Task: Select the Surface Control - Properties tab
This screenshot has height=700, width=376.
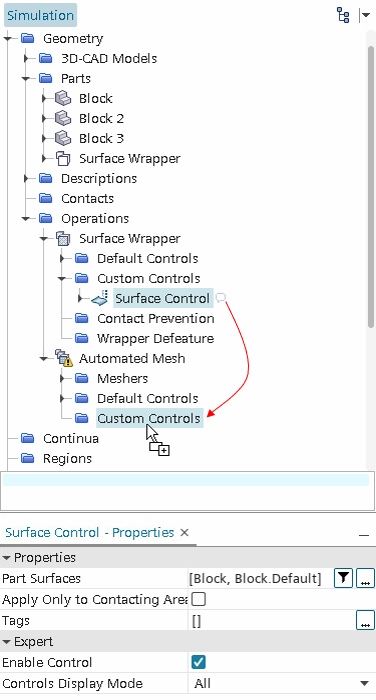Action: [90, 532]
